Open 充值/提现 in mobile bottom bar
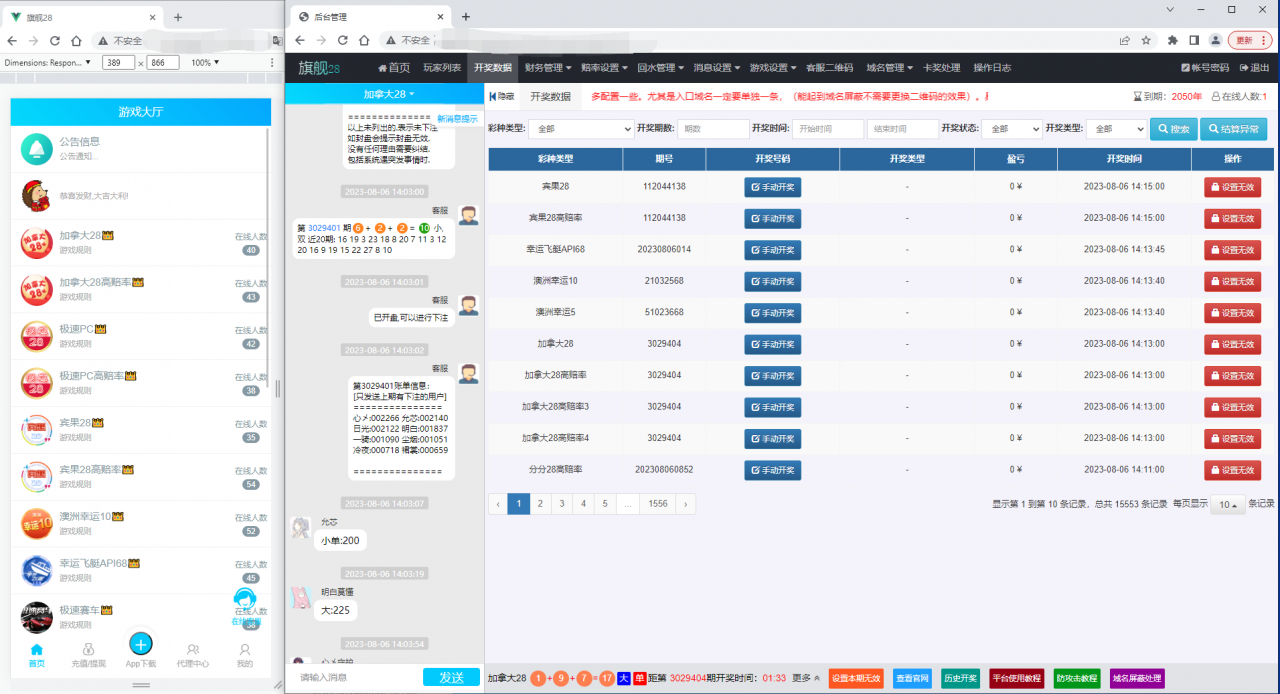Screen dimensions: 1280x694 89,655
